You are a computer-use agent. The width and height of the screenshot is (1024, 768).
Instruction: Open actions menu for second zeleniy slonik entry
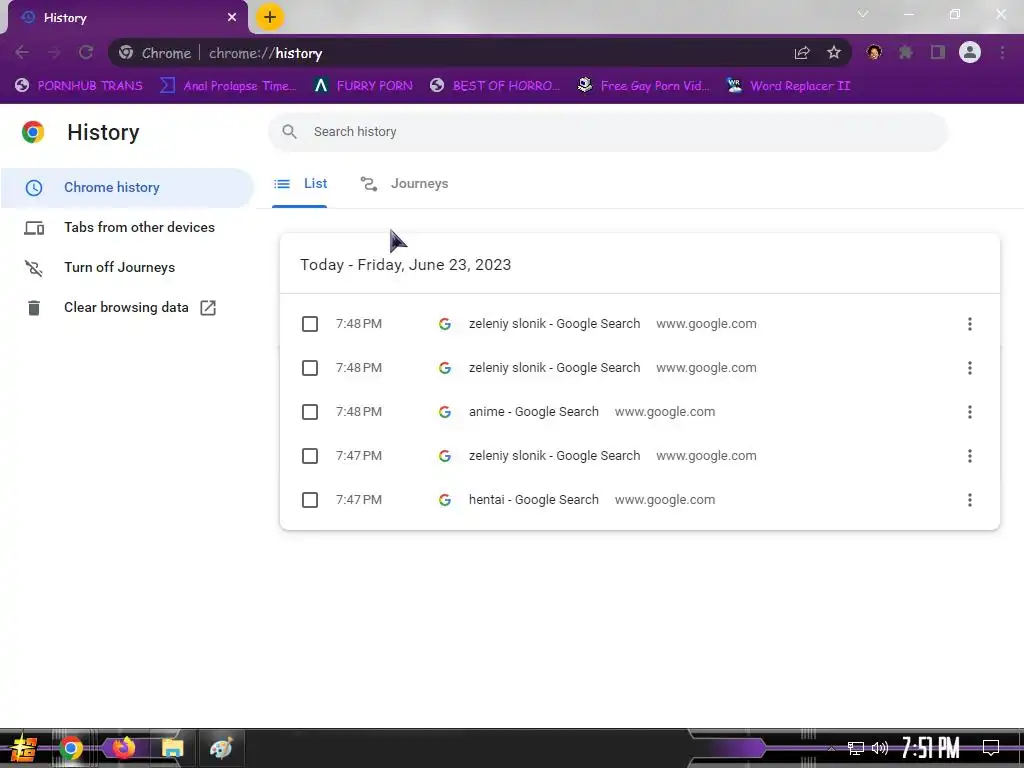click(969, 368)
